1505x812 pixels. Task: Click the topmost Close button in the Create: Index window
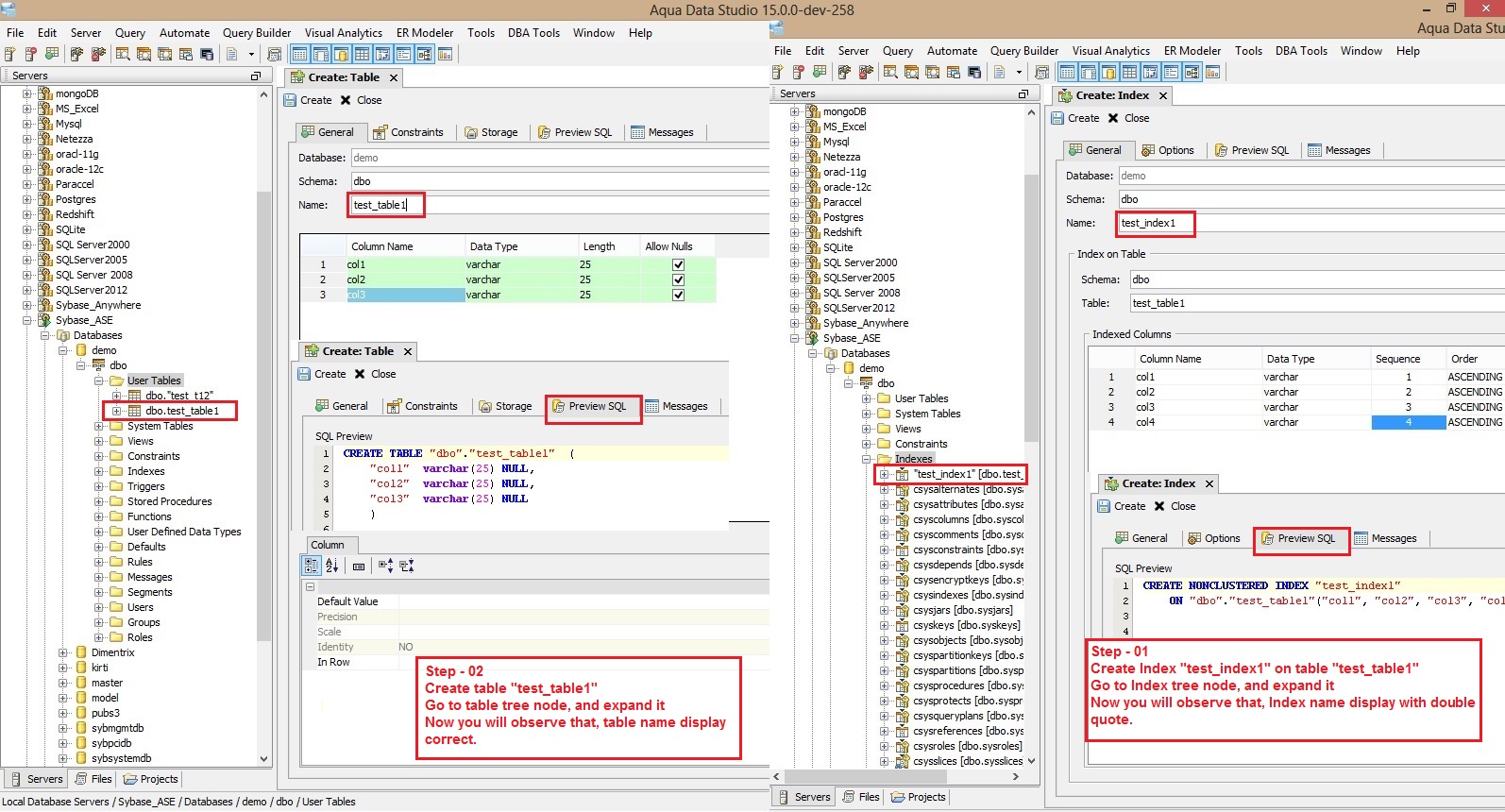click(1128, 118)
